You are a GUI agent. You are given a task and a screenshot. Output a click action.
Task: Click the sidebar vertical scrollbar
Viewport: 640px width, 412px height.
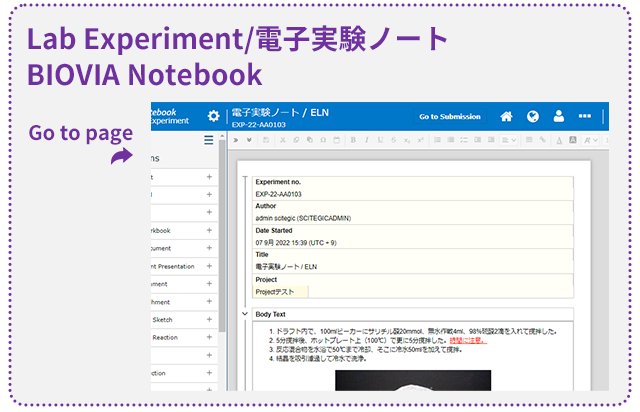point(222,237)
